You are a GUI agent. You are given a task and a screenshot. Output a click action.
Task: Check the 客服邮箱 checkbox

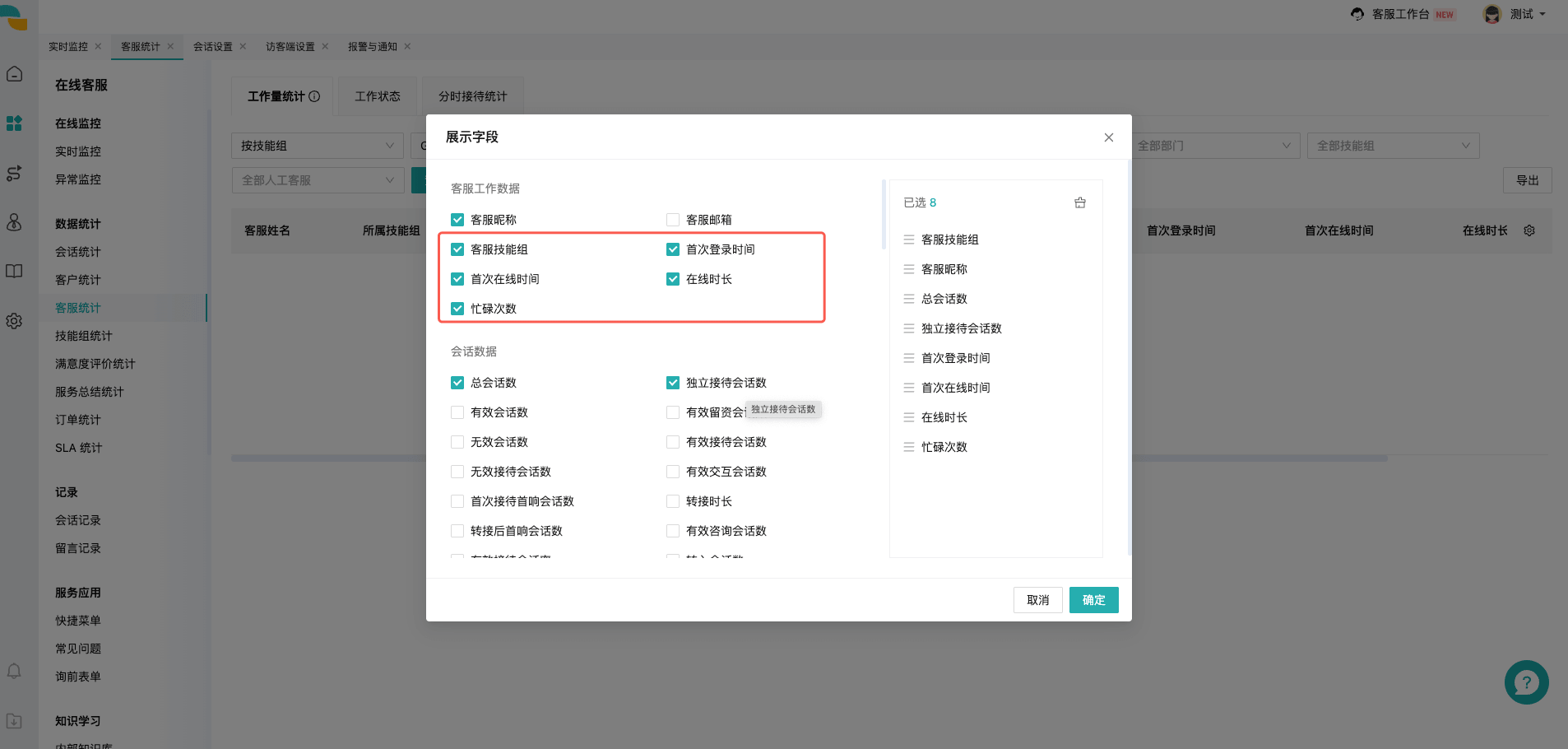pos(673,220)
